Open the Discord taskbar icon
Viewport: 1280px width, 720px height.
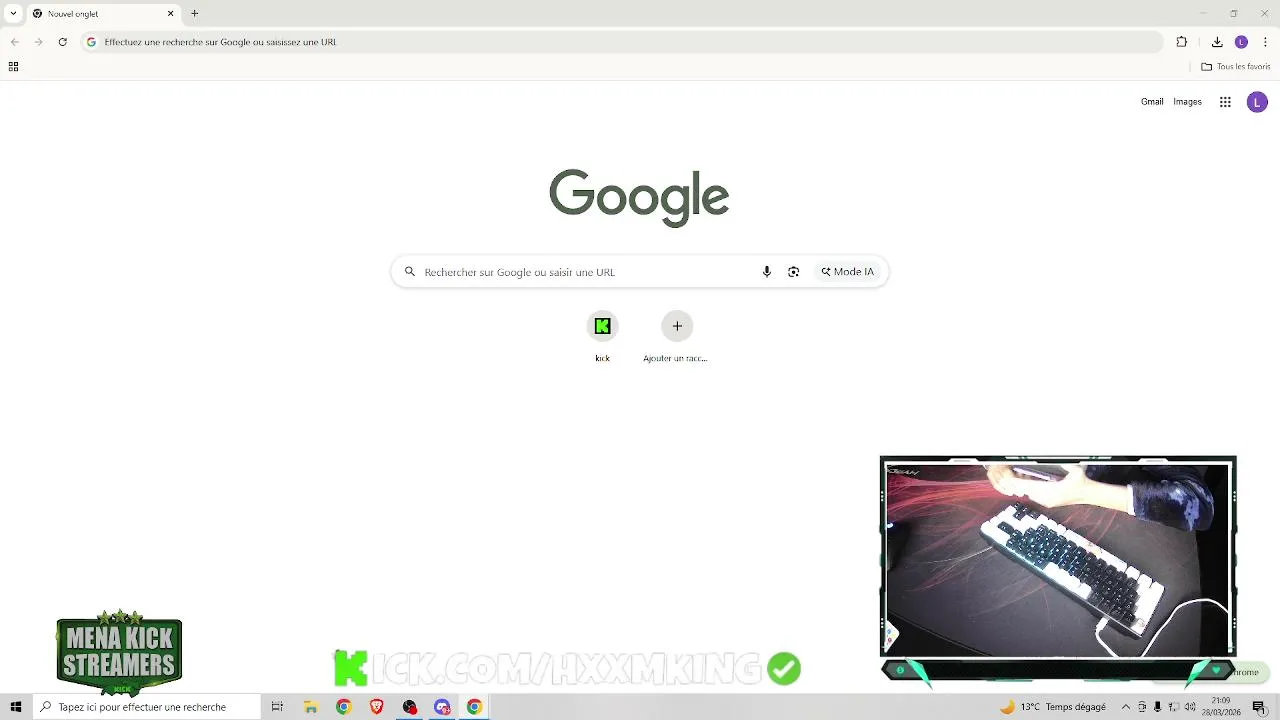click(x=442, y=707)
